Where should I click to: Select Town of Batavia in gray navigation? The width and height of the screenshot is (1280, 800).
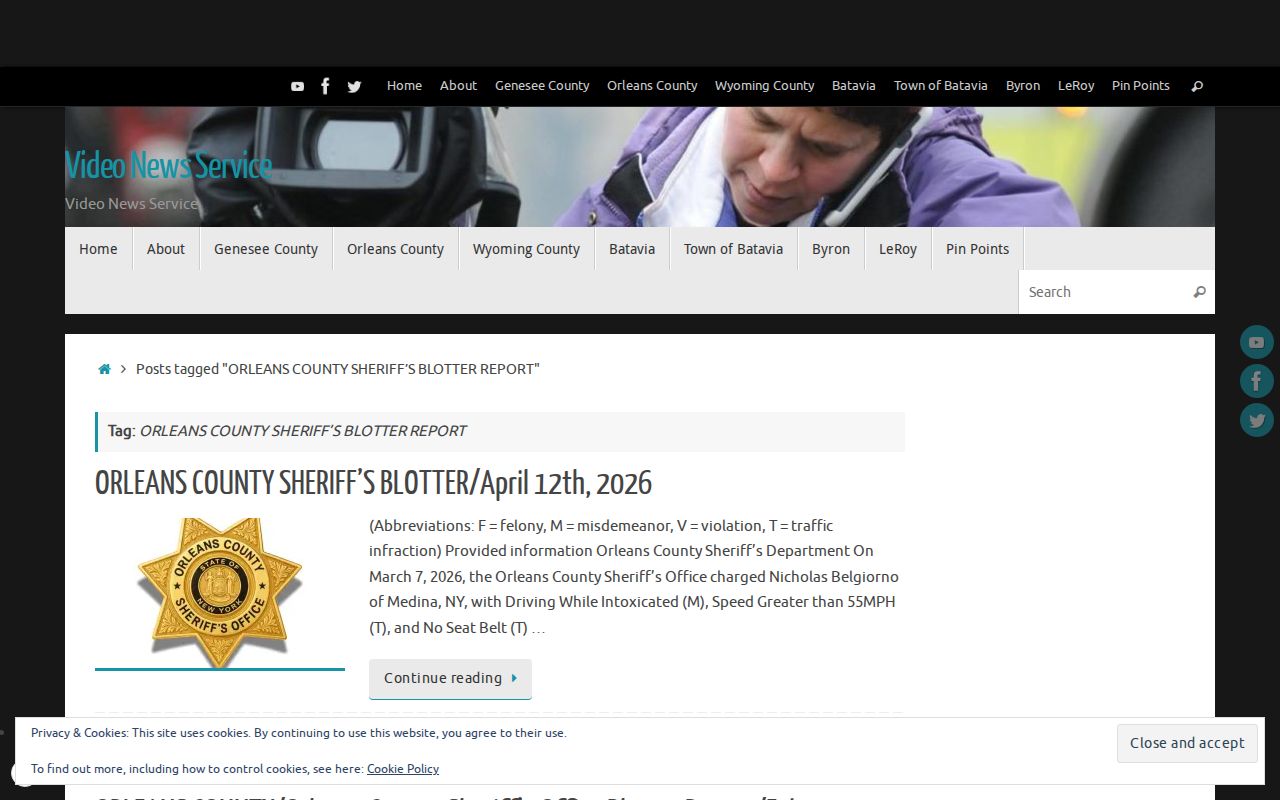coord(733,249)
